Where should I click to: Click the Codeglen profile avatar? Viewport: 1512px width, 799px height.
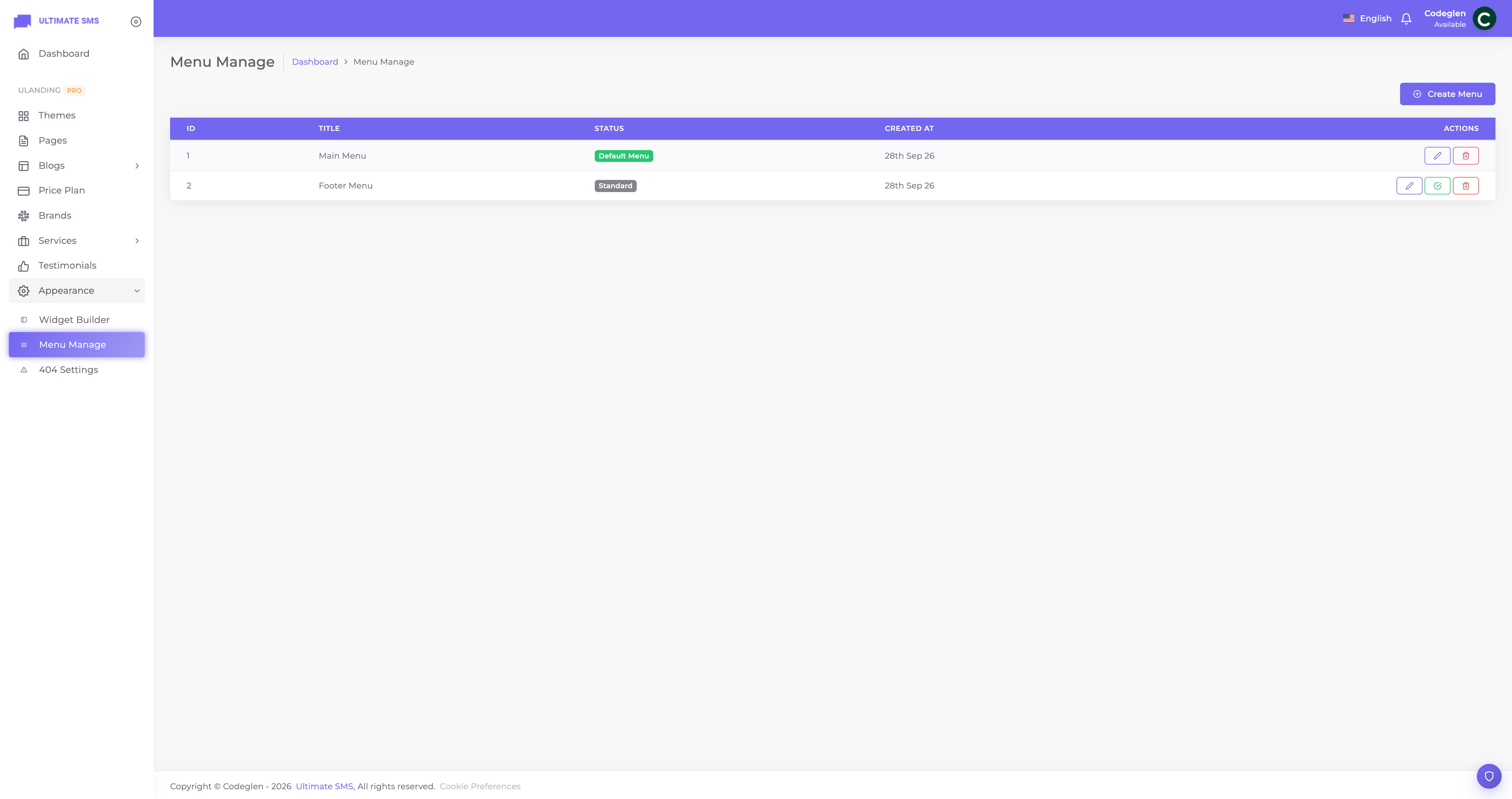click(1484, 18)
